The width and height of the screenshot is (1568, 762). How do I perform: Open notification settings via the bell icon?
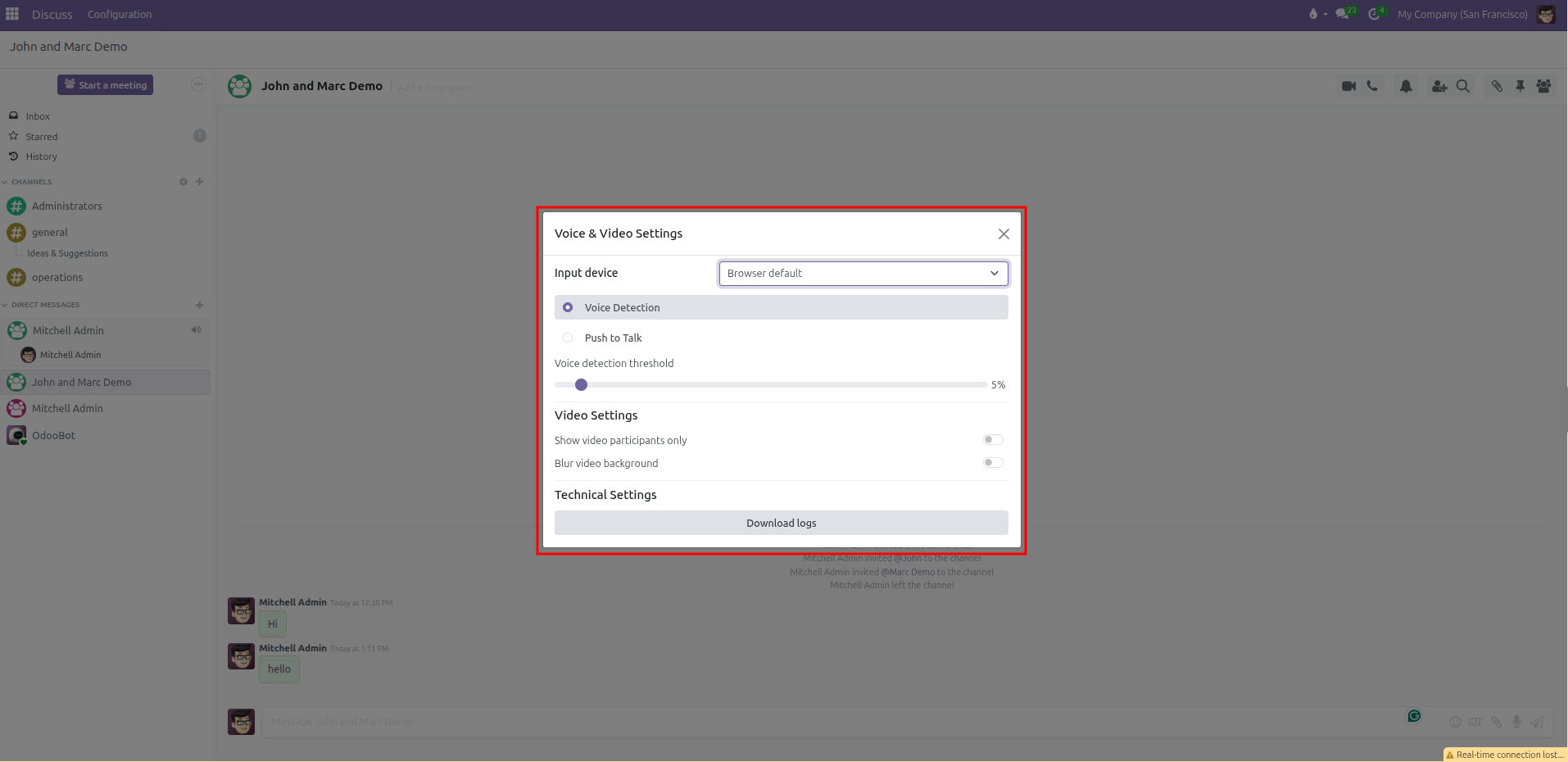[x=1406, y=86]
